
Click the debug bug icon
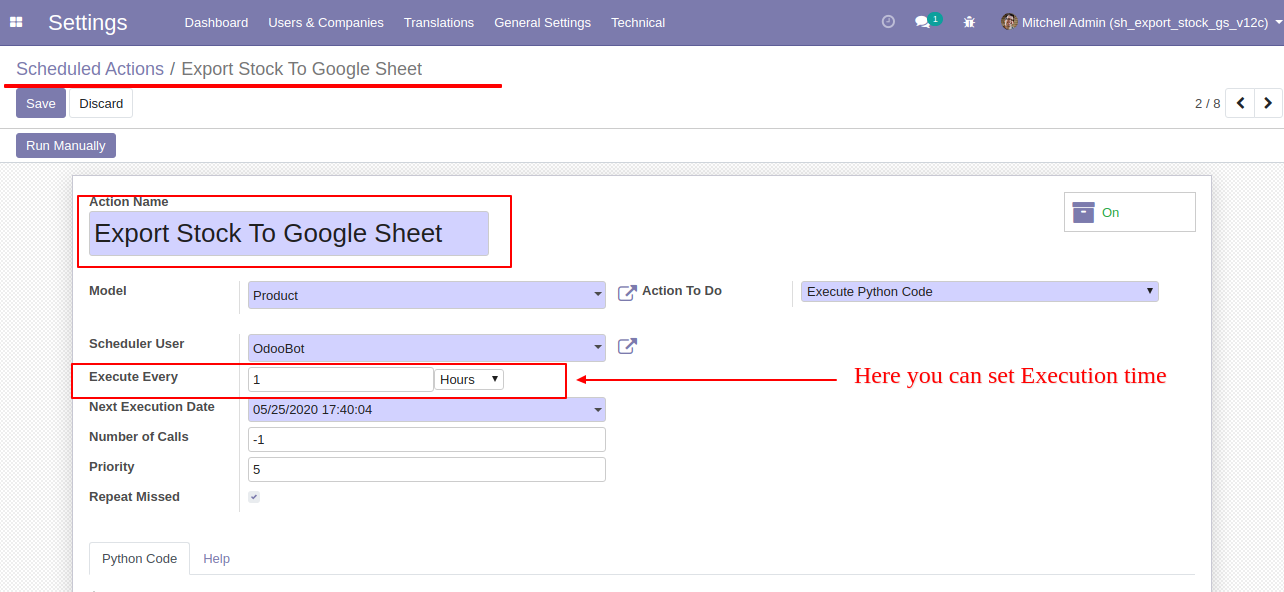click(x=969, y=22)
